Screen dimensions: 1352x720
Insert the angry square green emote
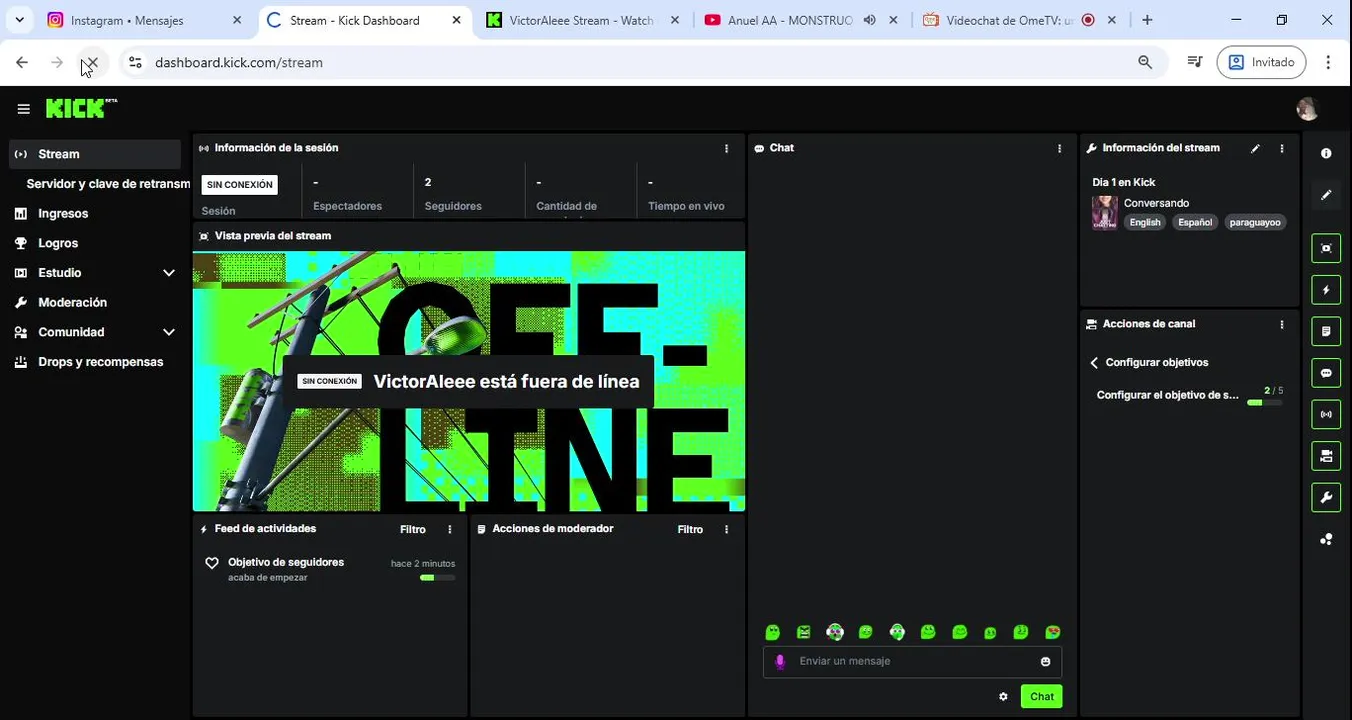(804, 632)
